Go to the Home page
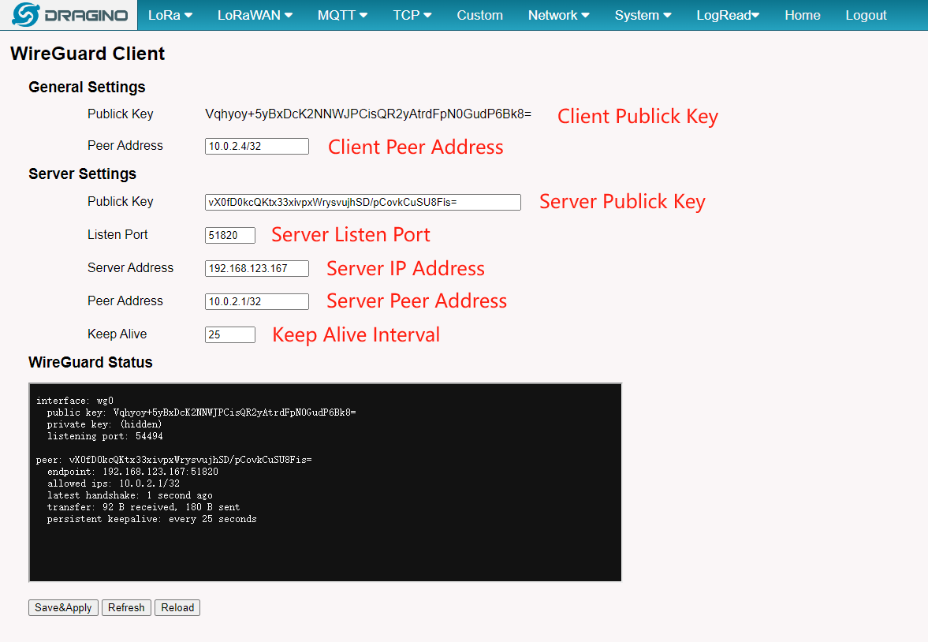Screen dimensions: 928x642 [802, 15]
